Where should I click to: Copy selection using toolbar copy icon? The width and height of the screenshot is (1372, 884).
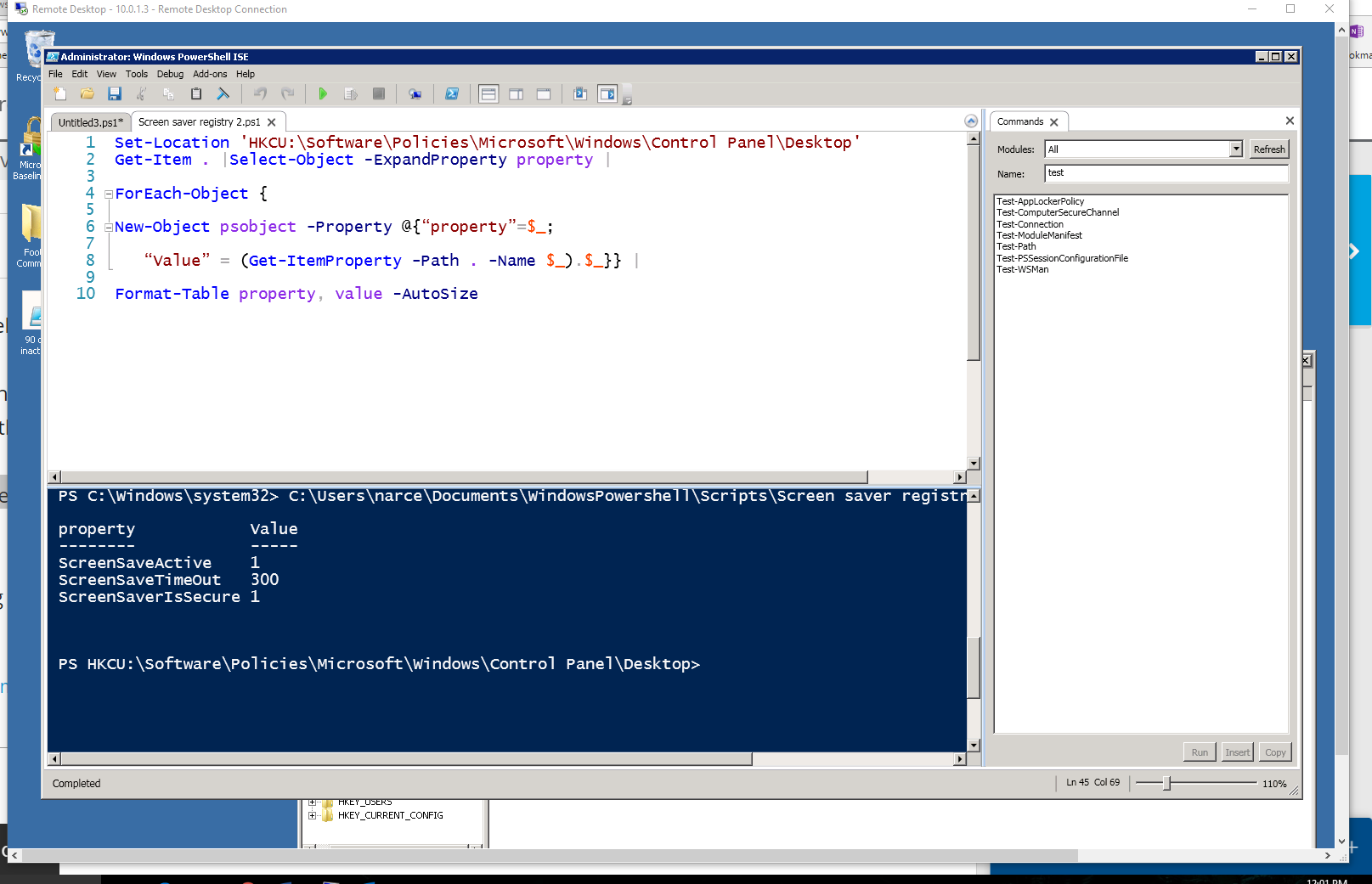pos(169,94)
